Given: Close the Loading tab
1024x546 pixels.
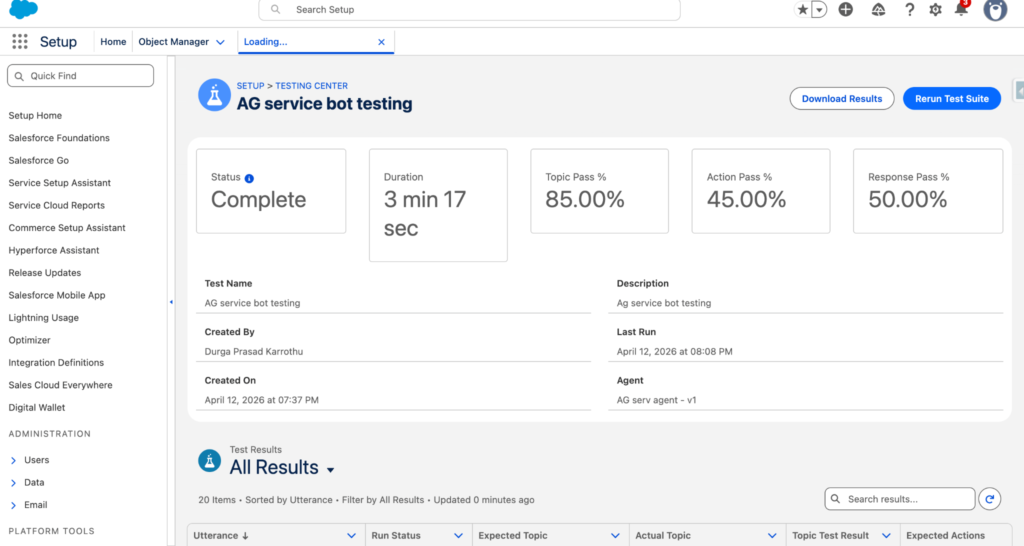Looking at the screenshot, I should pyautogui.click(x=381, y=42).
